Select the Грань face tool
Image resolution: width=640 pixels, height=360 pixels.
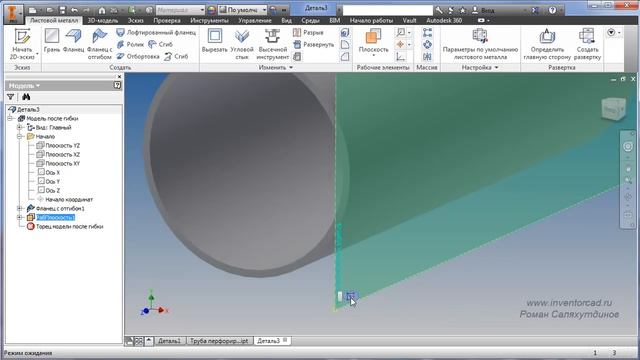[x=52, y=40]
